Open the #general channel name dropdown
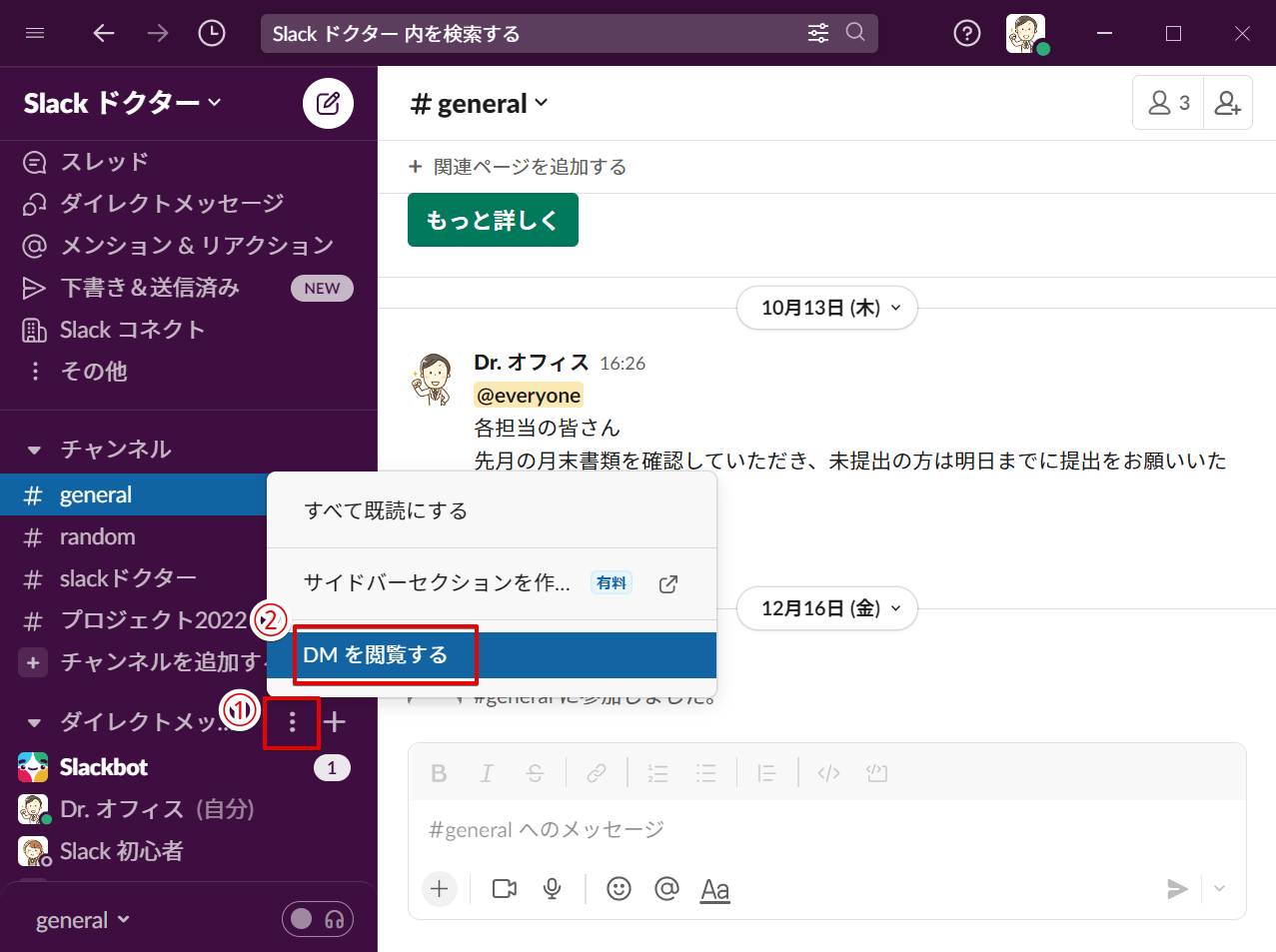1276x952 pixels. (480, 103)
